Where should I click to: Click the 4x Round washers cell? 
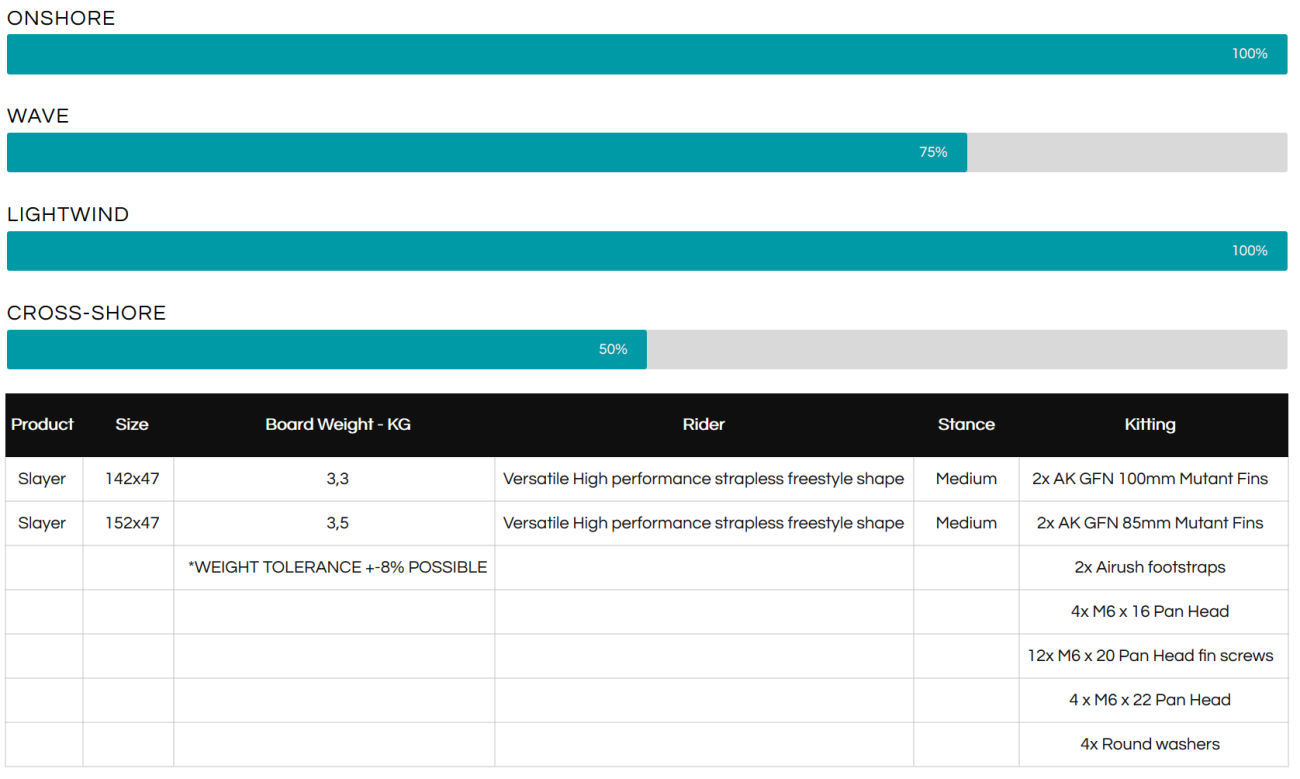click(1150, 744)
